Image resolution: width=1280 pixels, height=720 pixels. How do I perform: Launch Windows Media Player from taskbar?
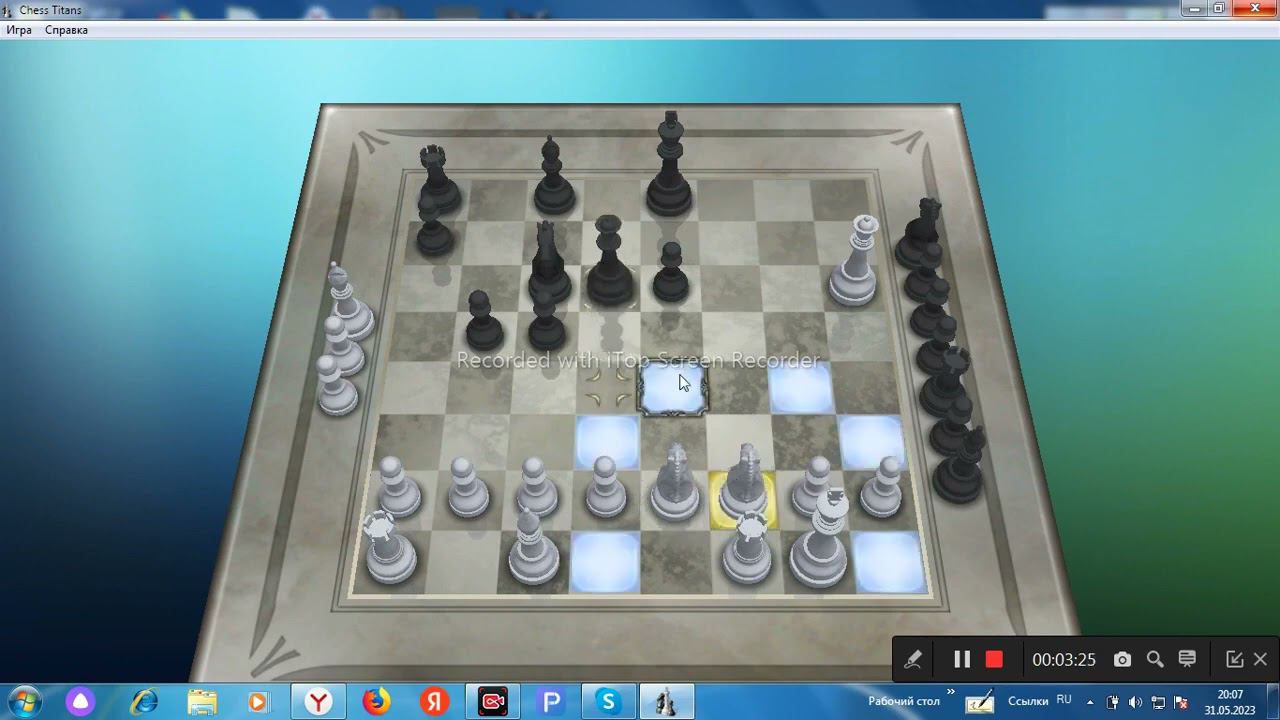point(258,702)
